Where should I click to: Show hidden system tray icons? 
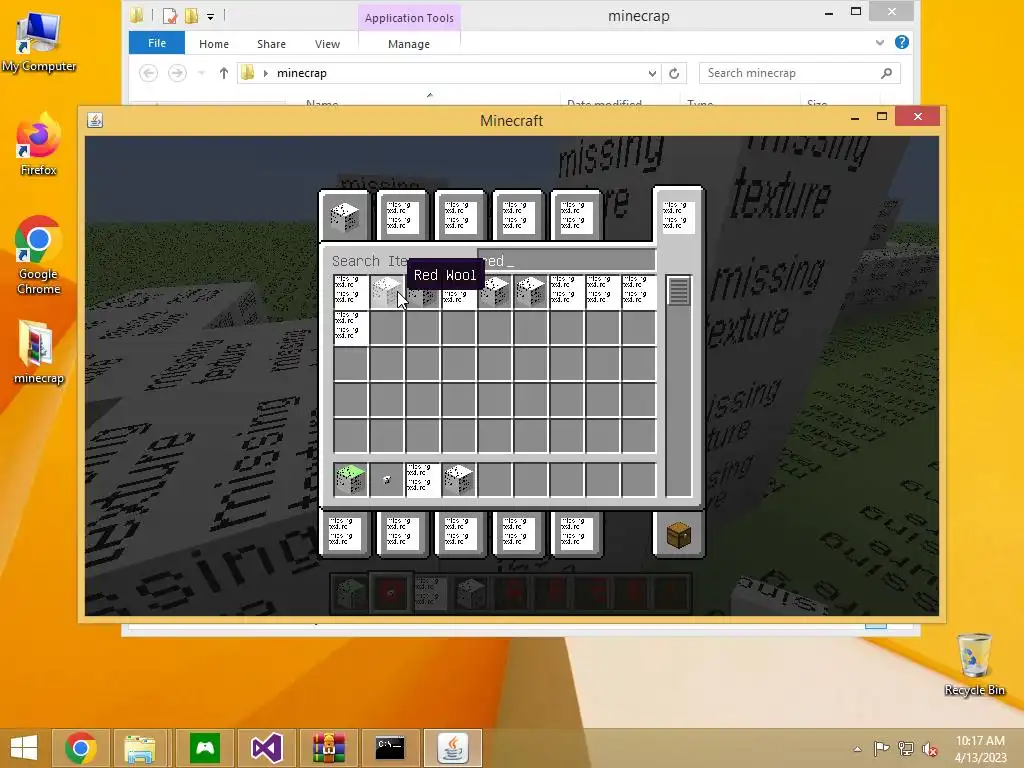pyautogui.click(x=857, y=749)
